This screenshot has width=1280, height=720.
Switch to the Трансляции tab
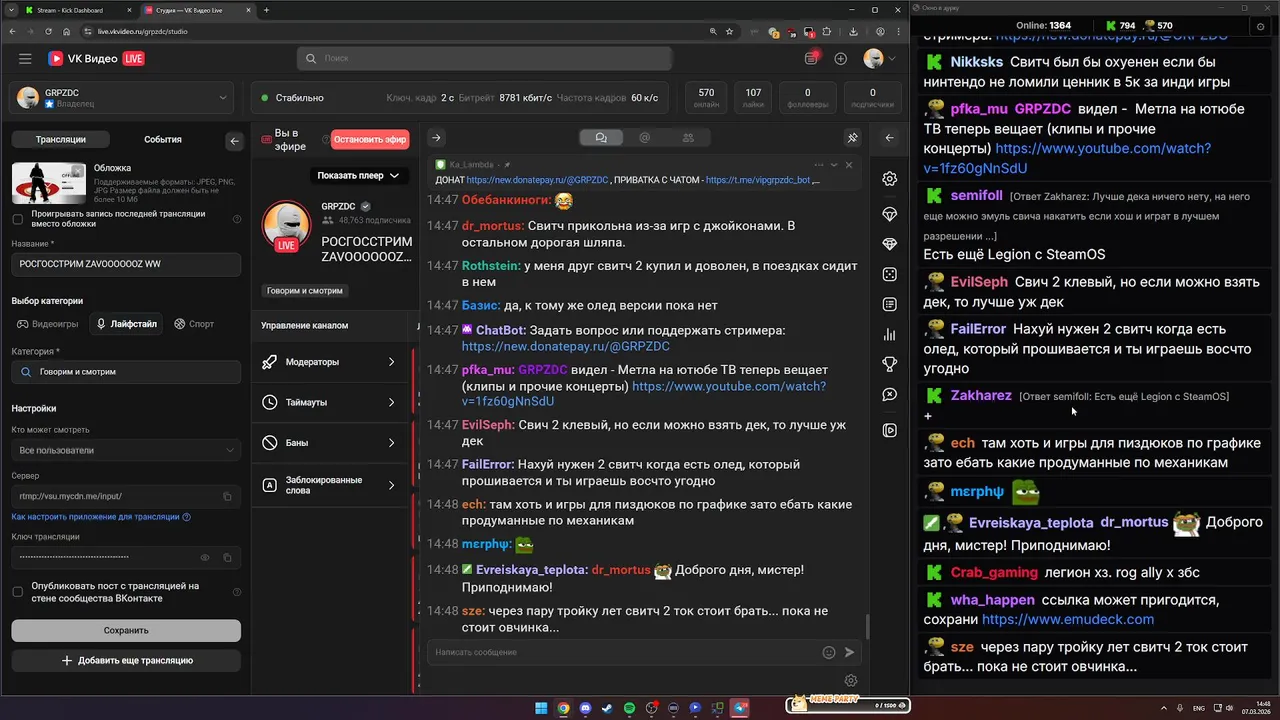coord(61,140)
